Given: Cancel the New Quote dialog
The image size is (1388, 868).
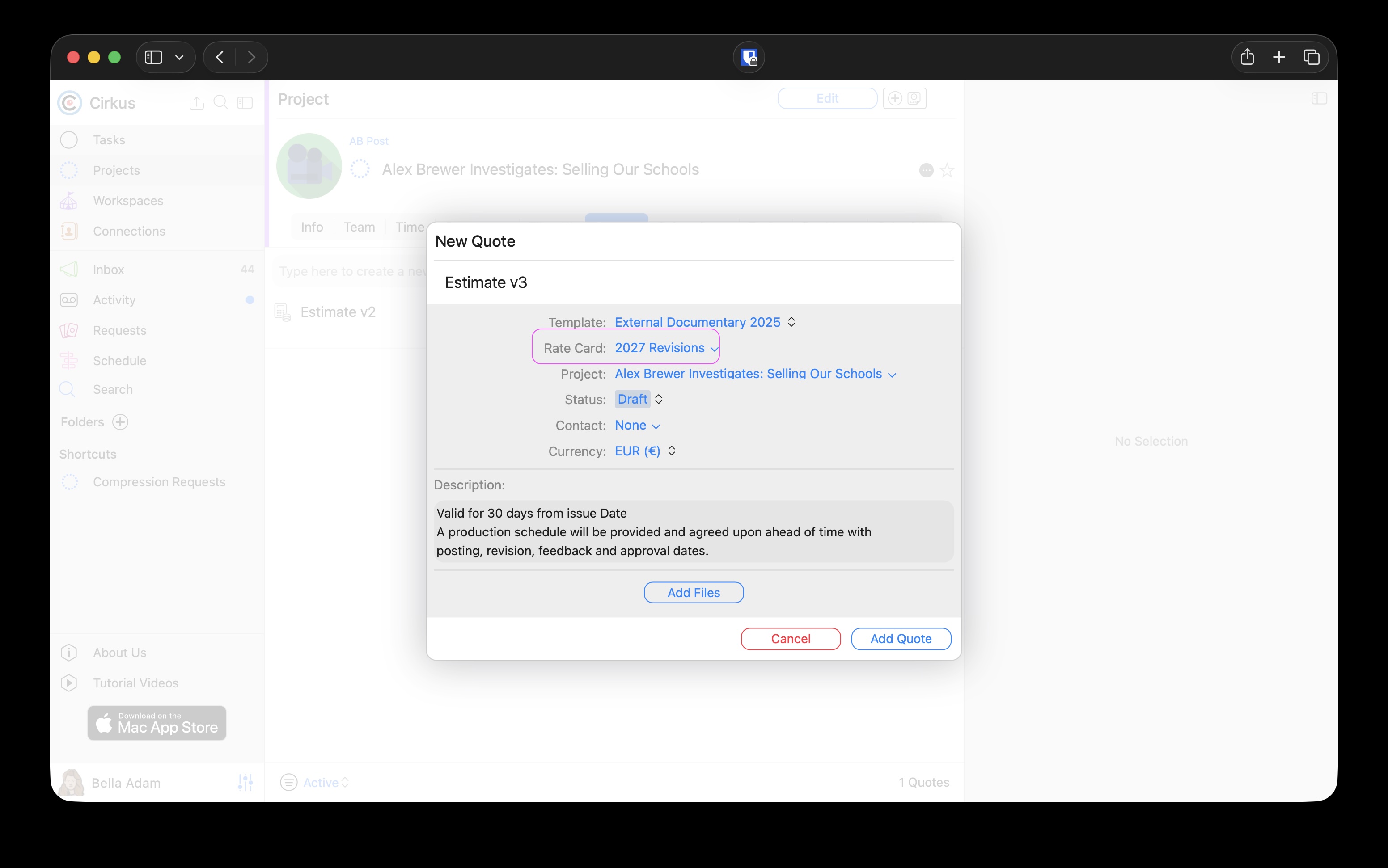Looking at the screenshot, I should coord(791,639).
